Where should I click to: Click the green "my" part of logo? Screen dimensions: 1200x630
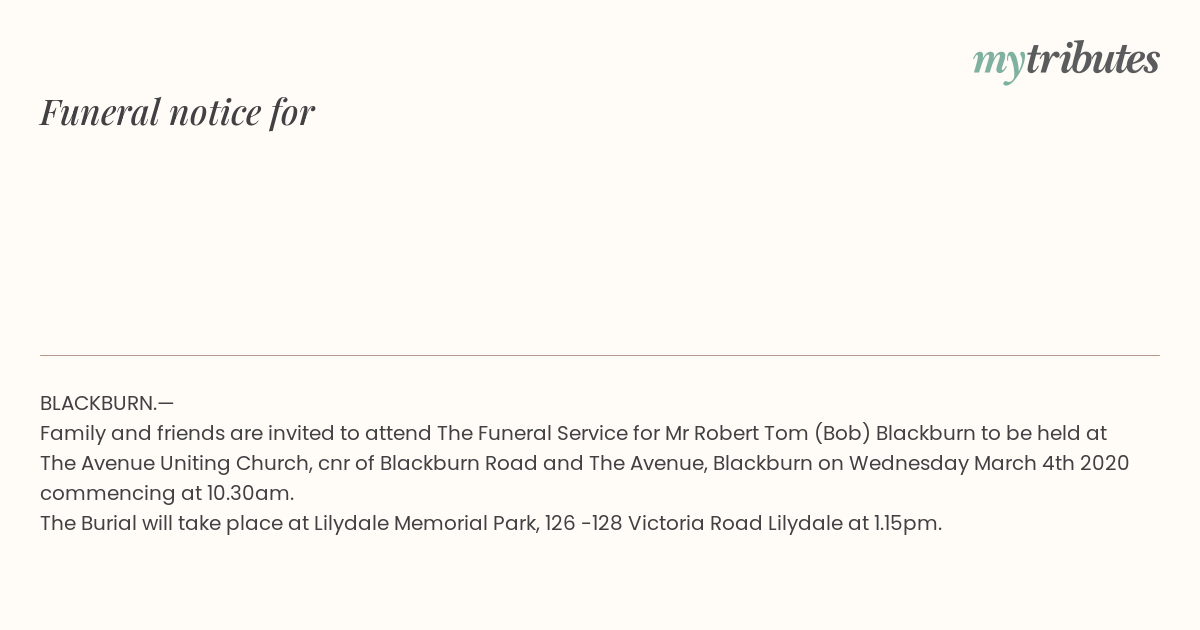point(998,64)
